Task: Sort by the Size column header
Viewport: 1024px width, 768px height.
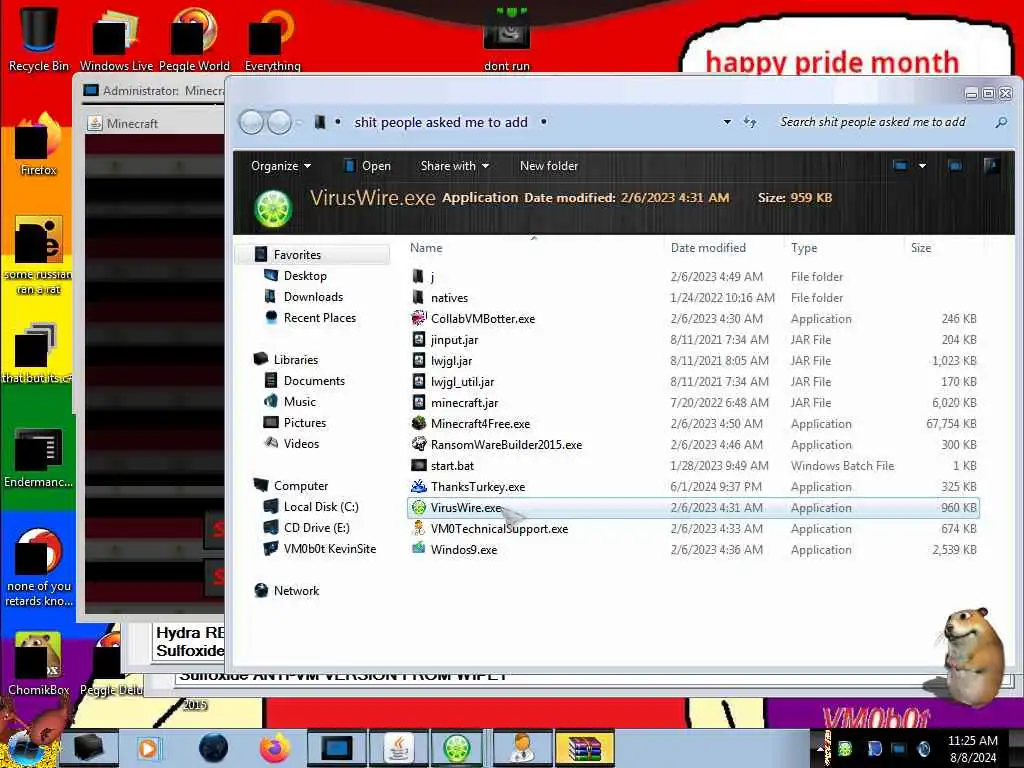Action: point(921,248)
